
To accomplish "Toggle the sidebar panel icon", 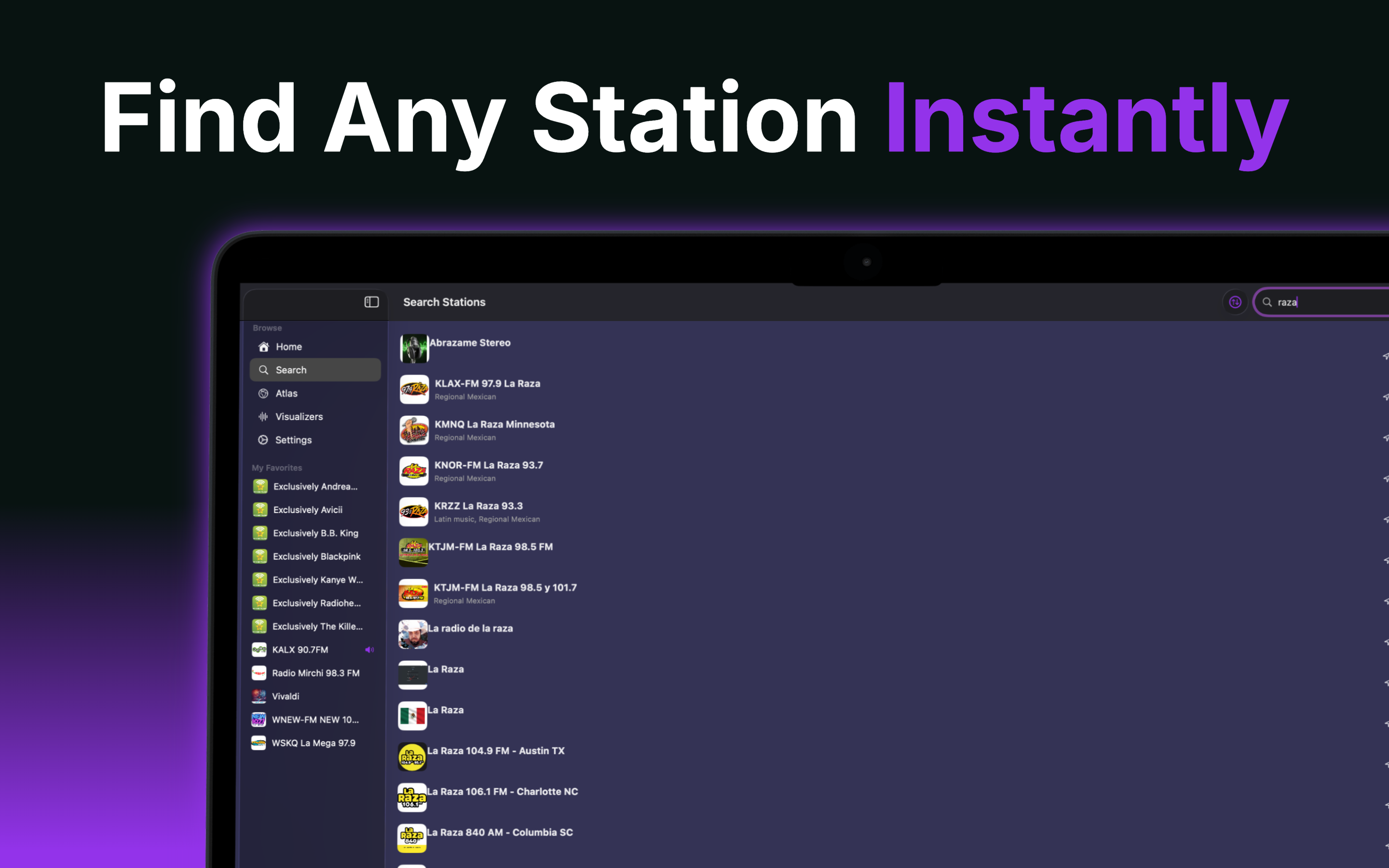I will click(371, 302).
